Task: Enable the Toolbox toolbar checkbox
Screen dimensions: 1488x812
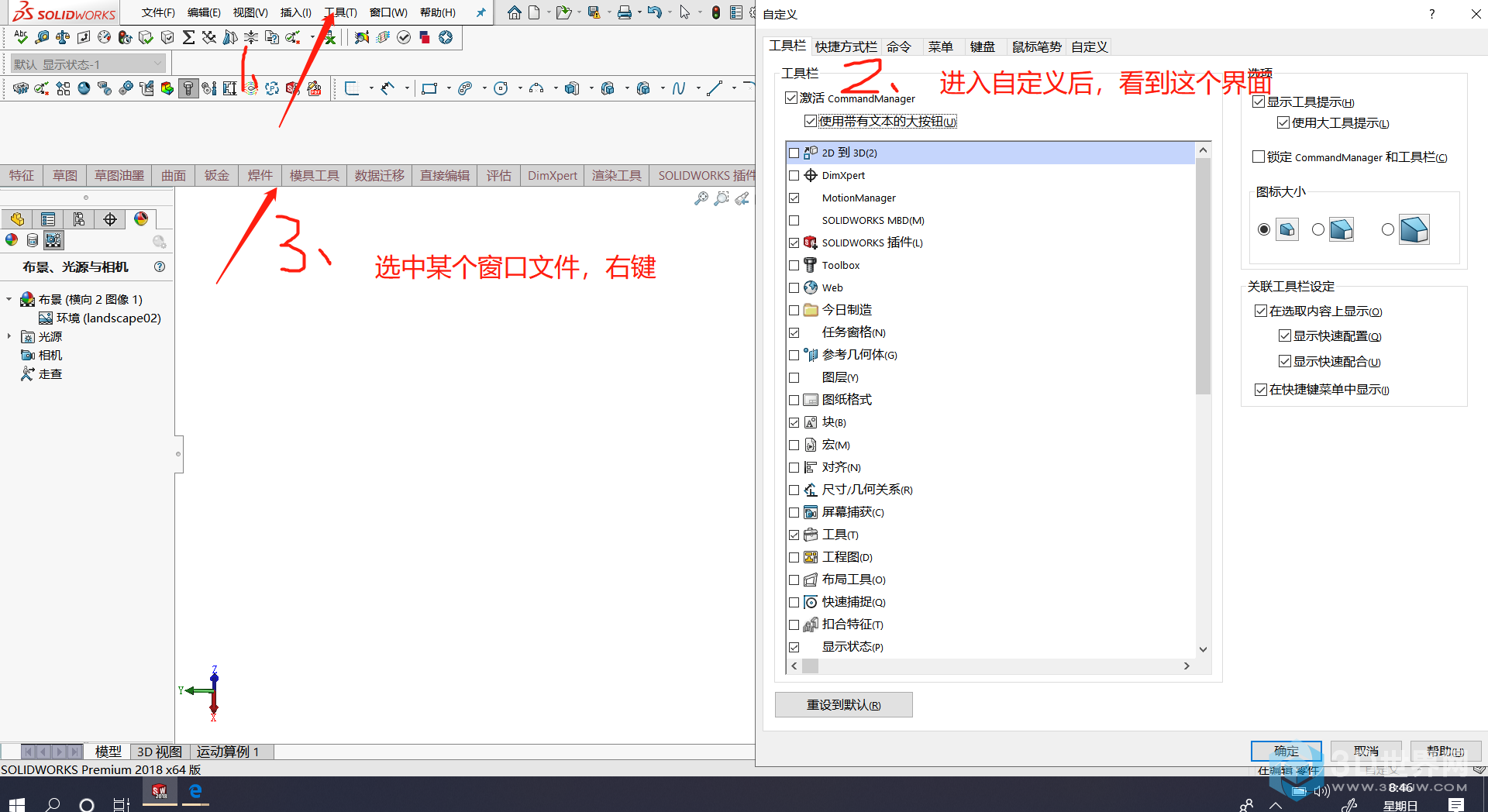Action: click(x=794, y=265)
